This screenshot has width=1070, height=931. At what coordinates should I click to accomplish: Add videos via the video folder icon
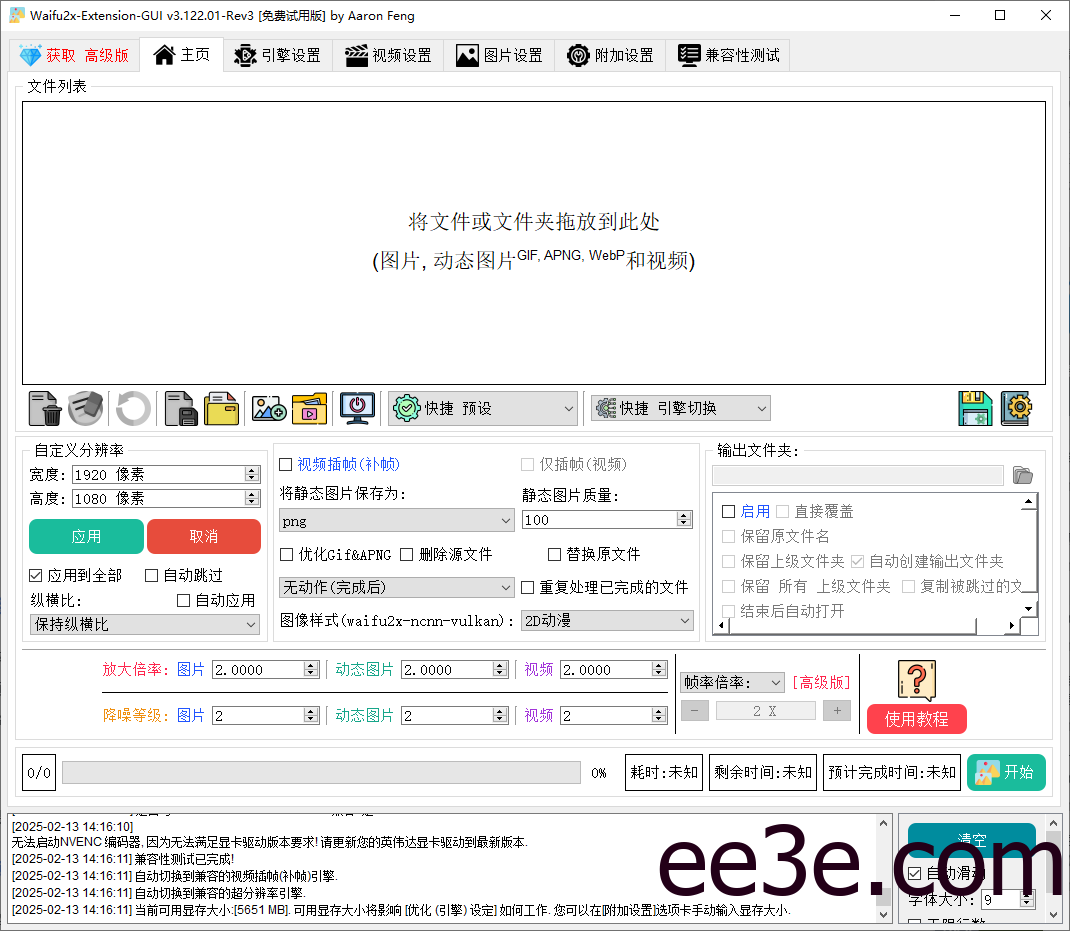tap(308, 408)
